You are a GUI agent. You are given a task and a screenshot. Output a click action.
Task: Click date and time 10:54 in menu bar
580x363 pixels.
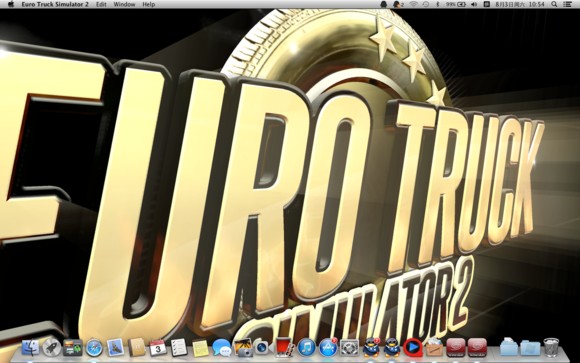point(520,4)
